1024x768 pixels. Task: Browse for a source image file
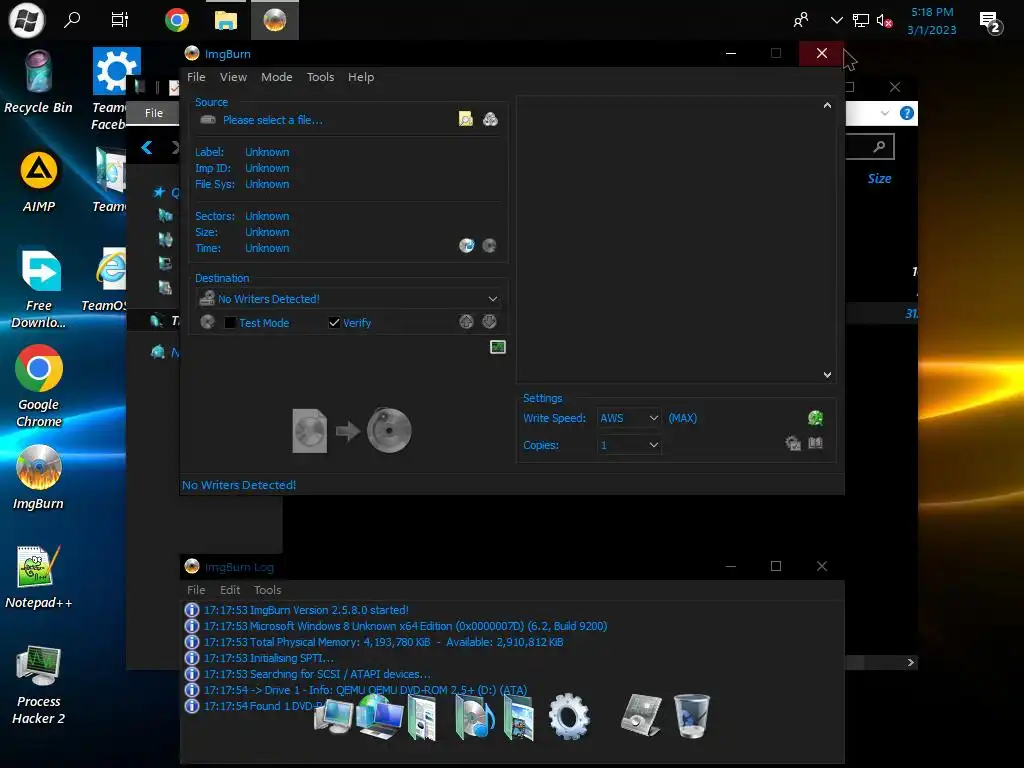pos(466,119)
